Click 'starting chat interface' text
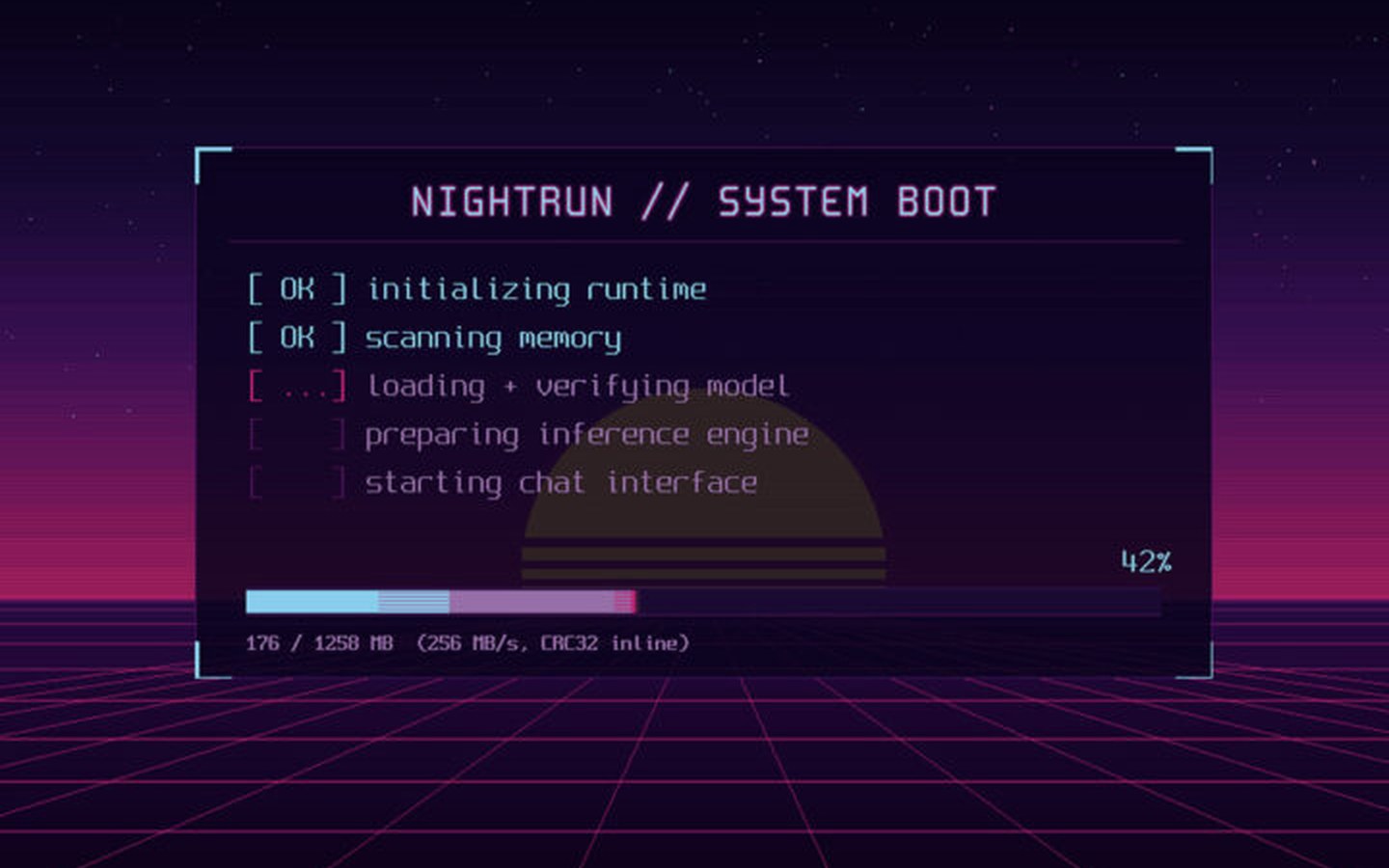The width and height of the screenshot is (1389, 868). pyautogui.click(x=560, y=482)
